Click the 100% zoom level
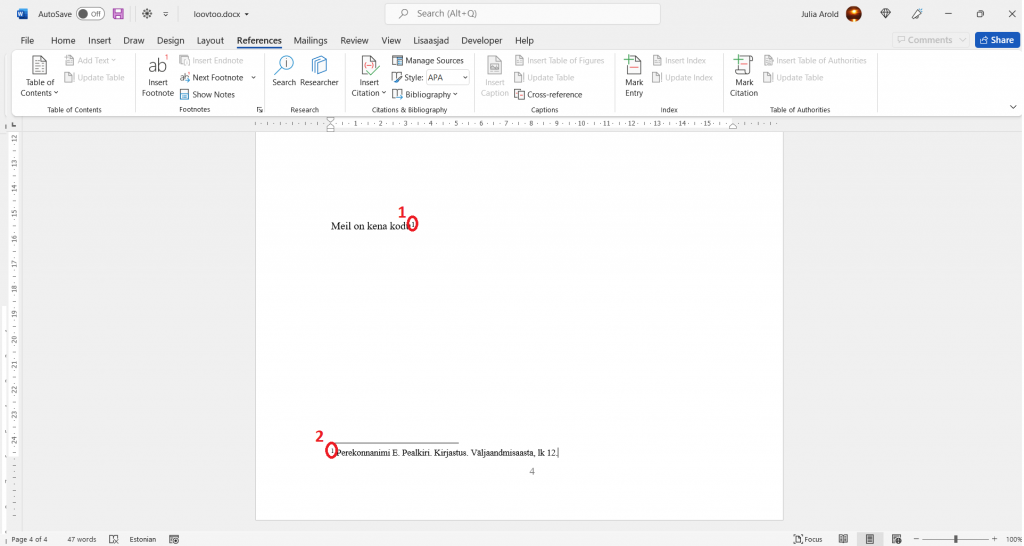Viewport: 1024px width, 546px height. (x=1014, y=539)
